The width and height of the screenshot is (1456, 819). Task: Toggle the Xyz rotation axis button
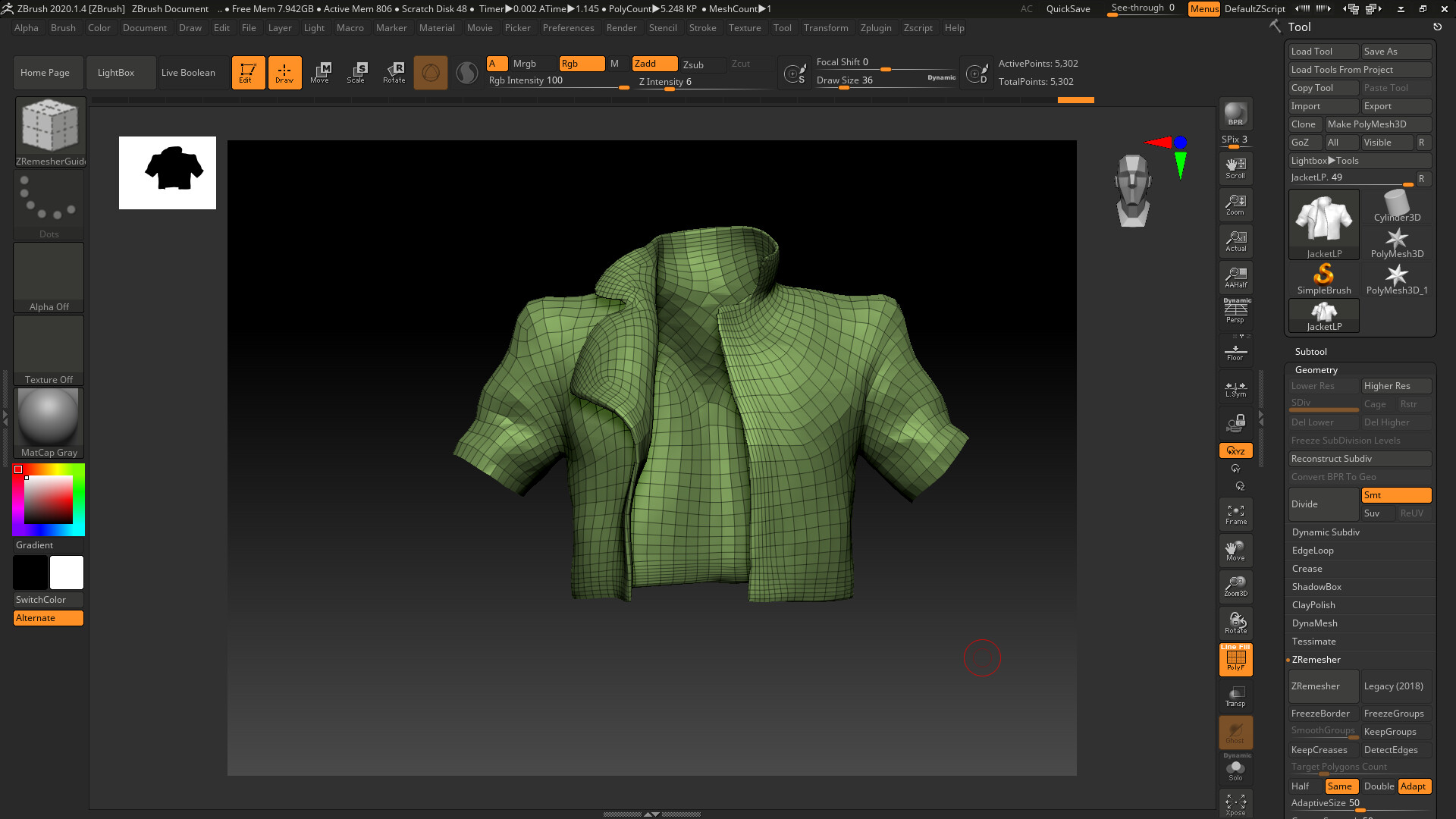point(1235,450)
